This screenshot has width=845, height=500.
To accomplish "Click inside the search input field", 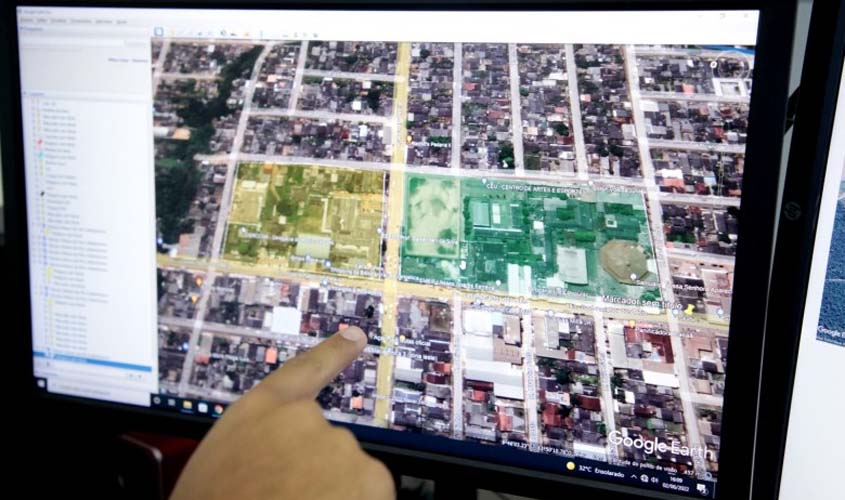I will pos(73,42).
